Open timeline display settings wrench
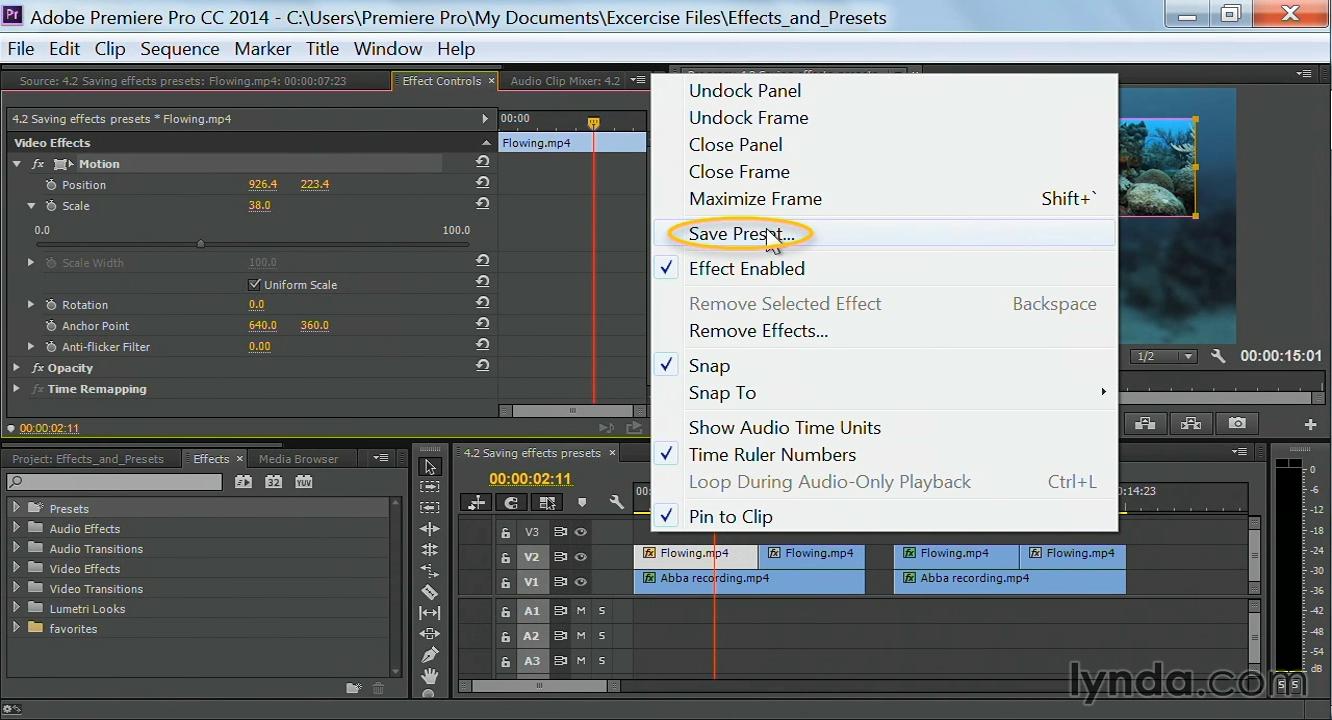This screenshot has height=720, width=1332. point(616,503)
